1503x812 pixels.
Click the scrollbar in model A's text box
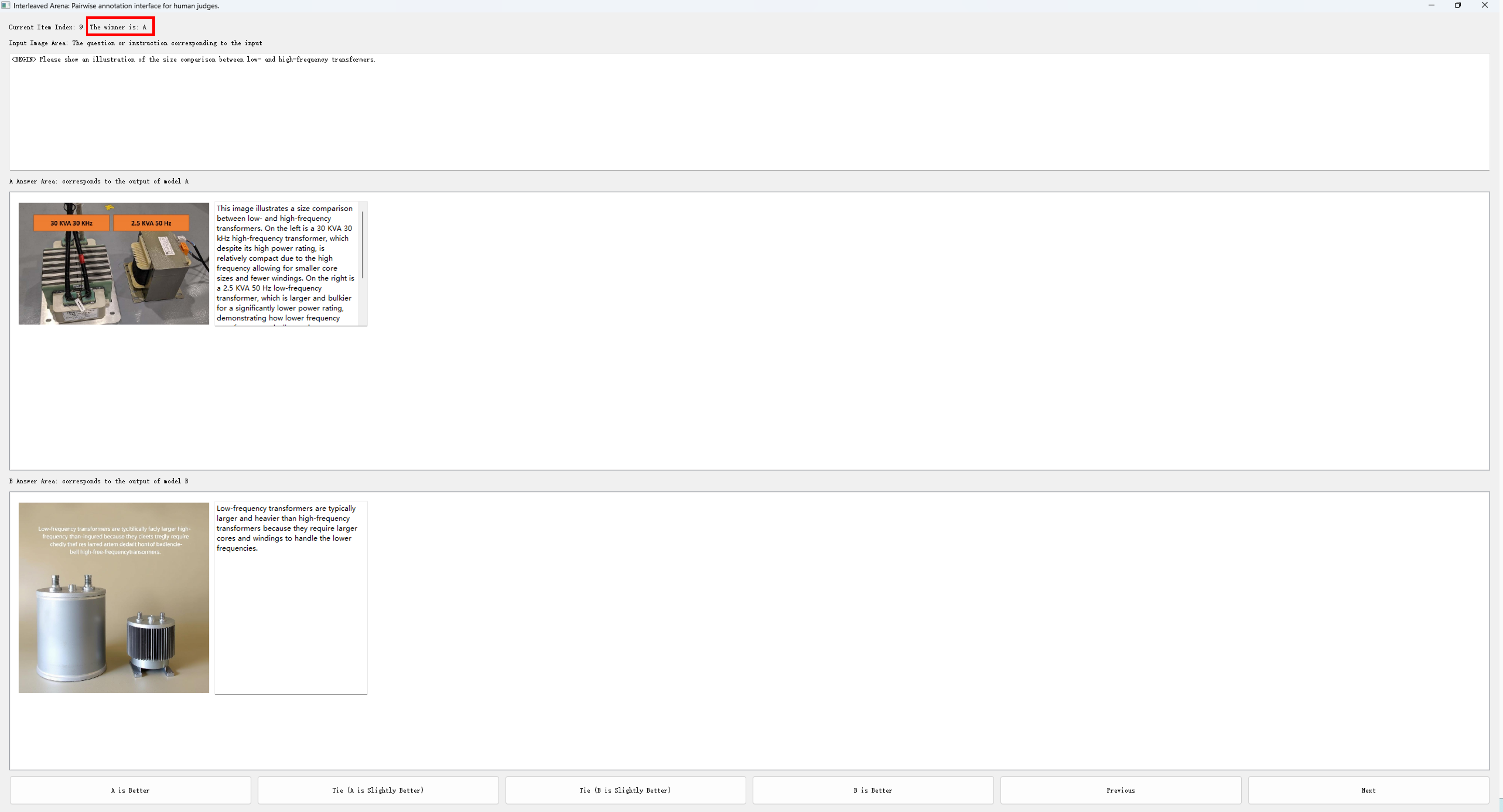[363, 245]
